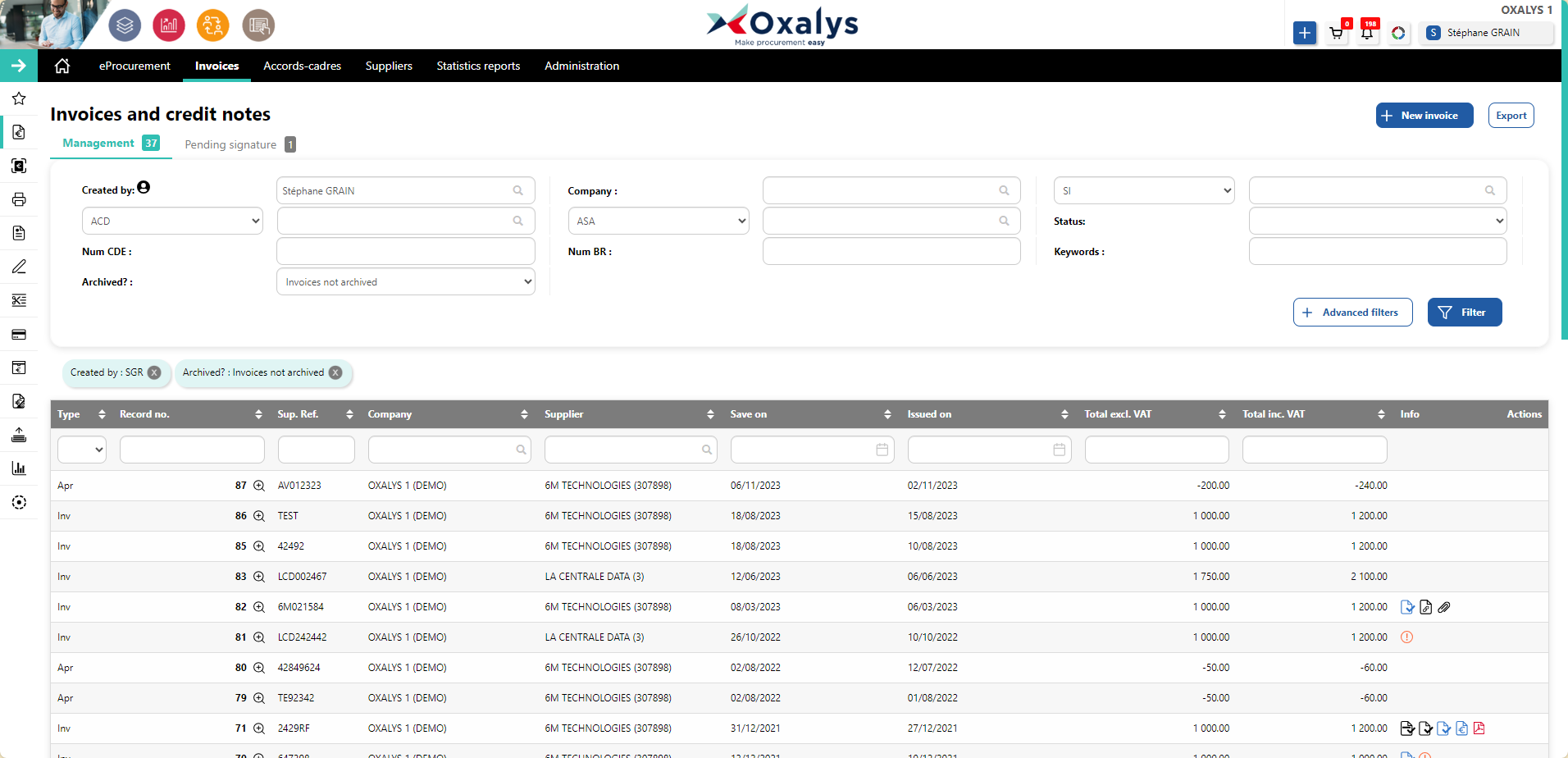
Task: Open the layers module icon in header
Action: [125, 25]
